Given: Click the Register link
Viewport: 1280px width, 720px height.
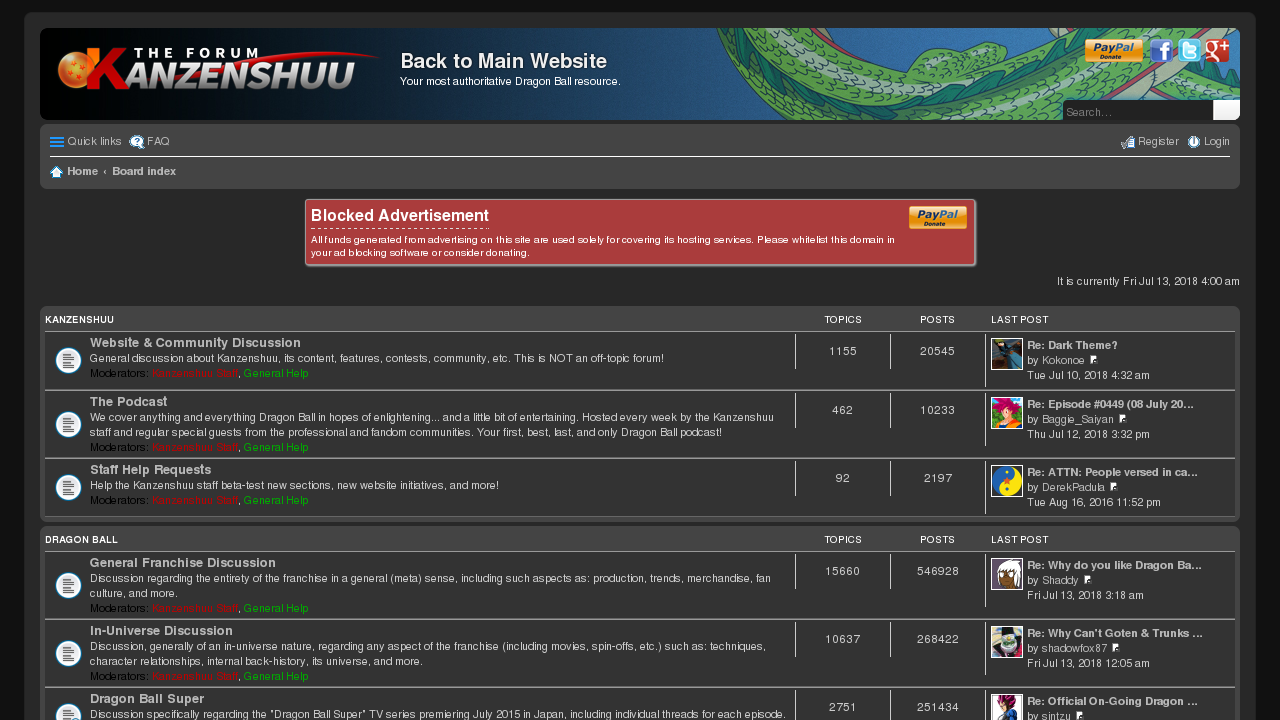Looking at the screenshot, I should (x=1150, y=142).
